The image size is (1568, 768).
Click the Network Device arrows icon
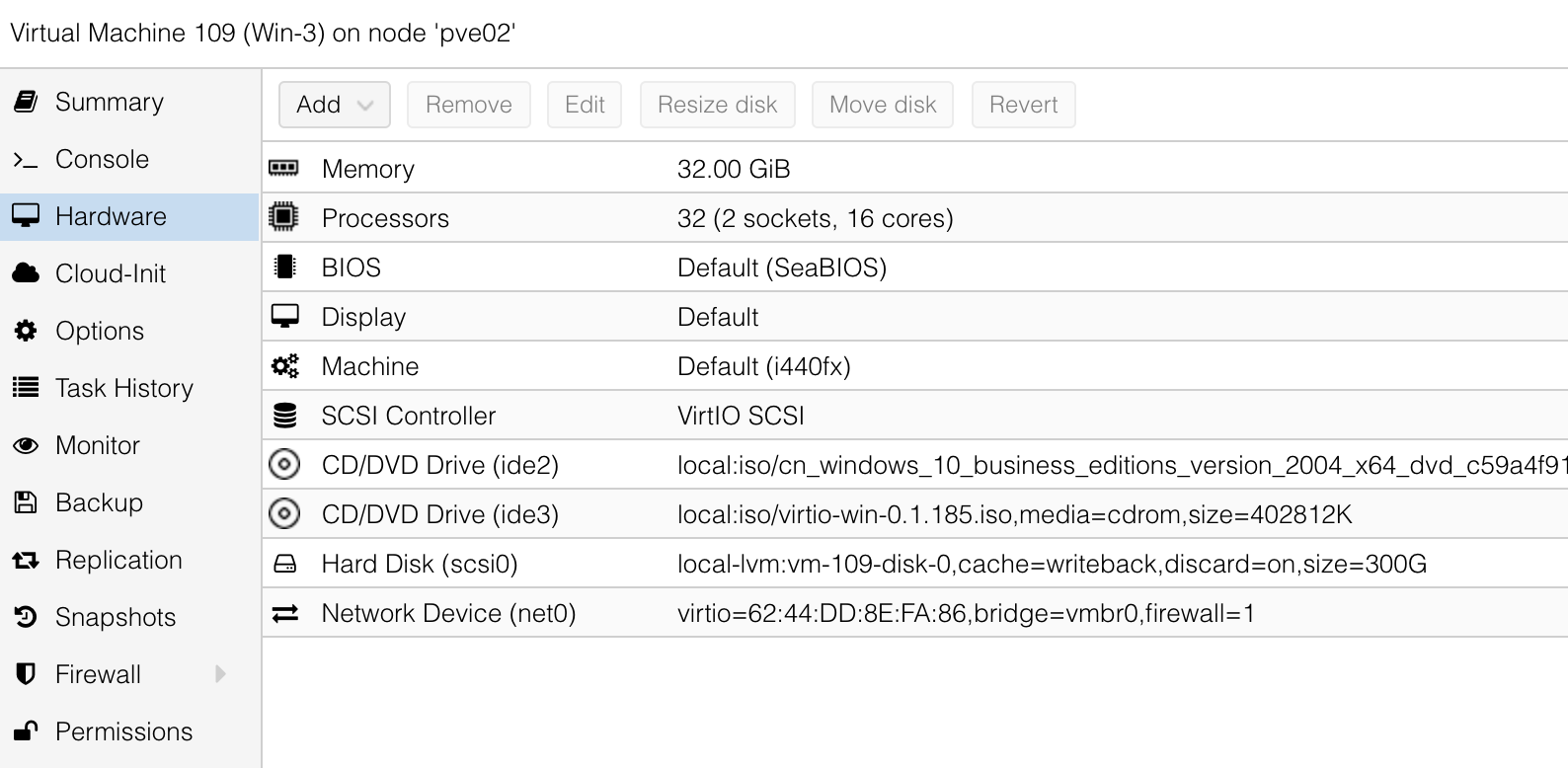pos(284,613)
